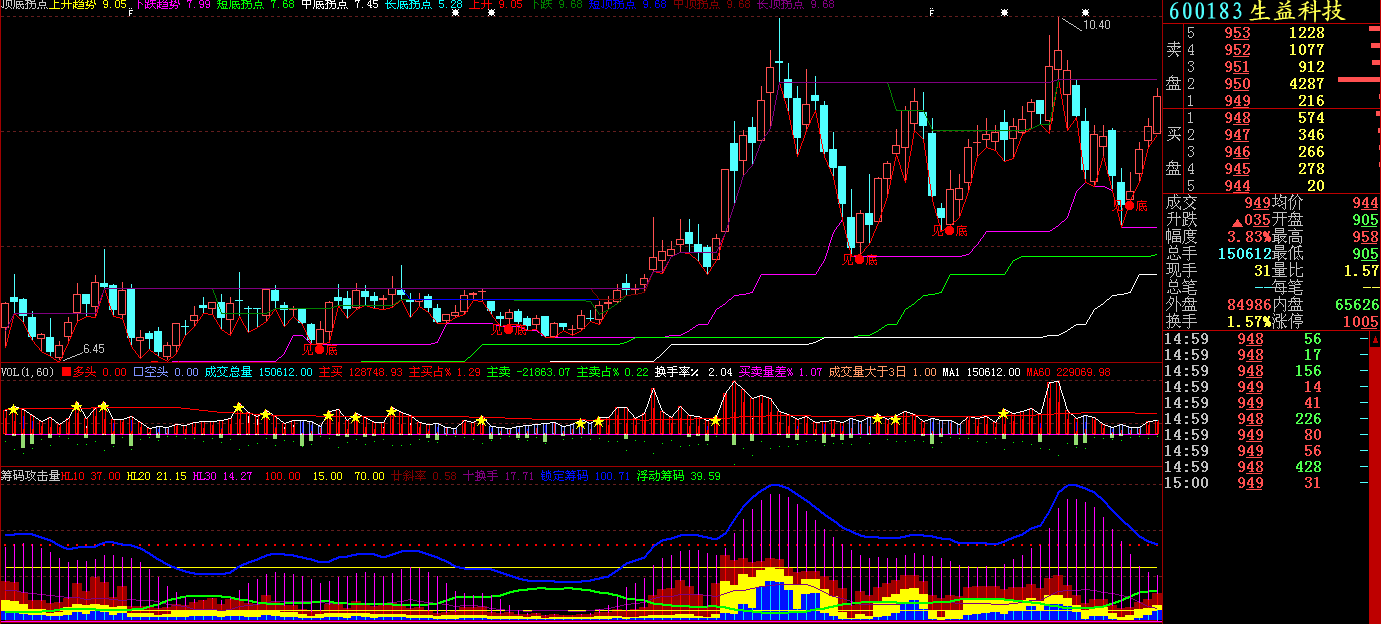Click the small F marker at top left
The image size is (1381, 624).
click(131, 13)
